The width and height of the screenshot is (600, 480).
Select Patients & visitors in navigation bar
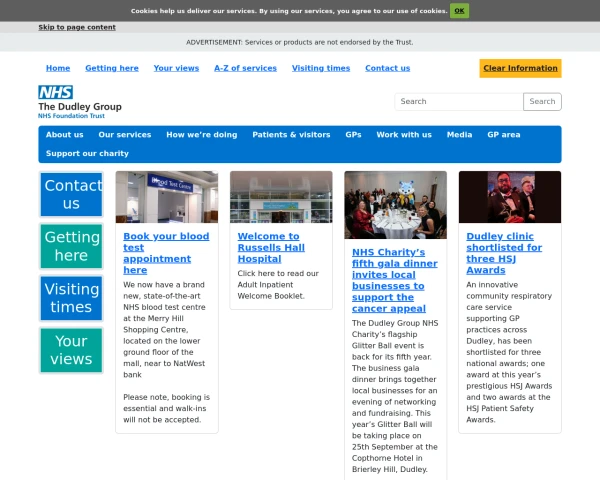tap(291, 135)
